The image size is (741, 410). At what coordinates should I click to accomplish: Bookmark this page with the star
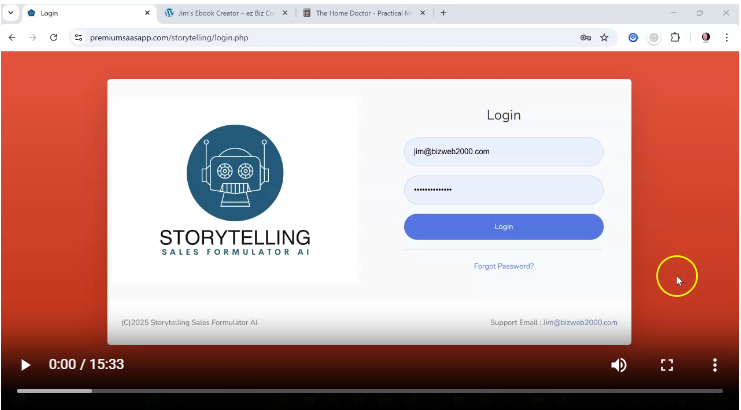pos(604,38)
